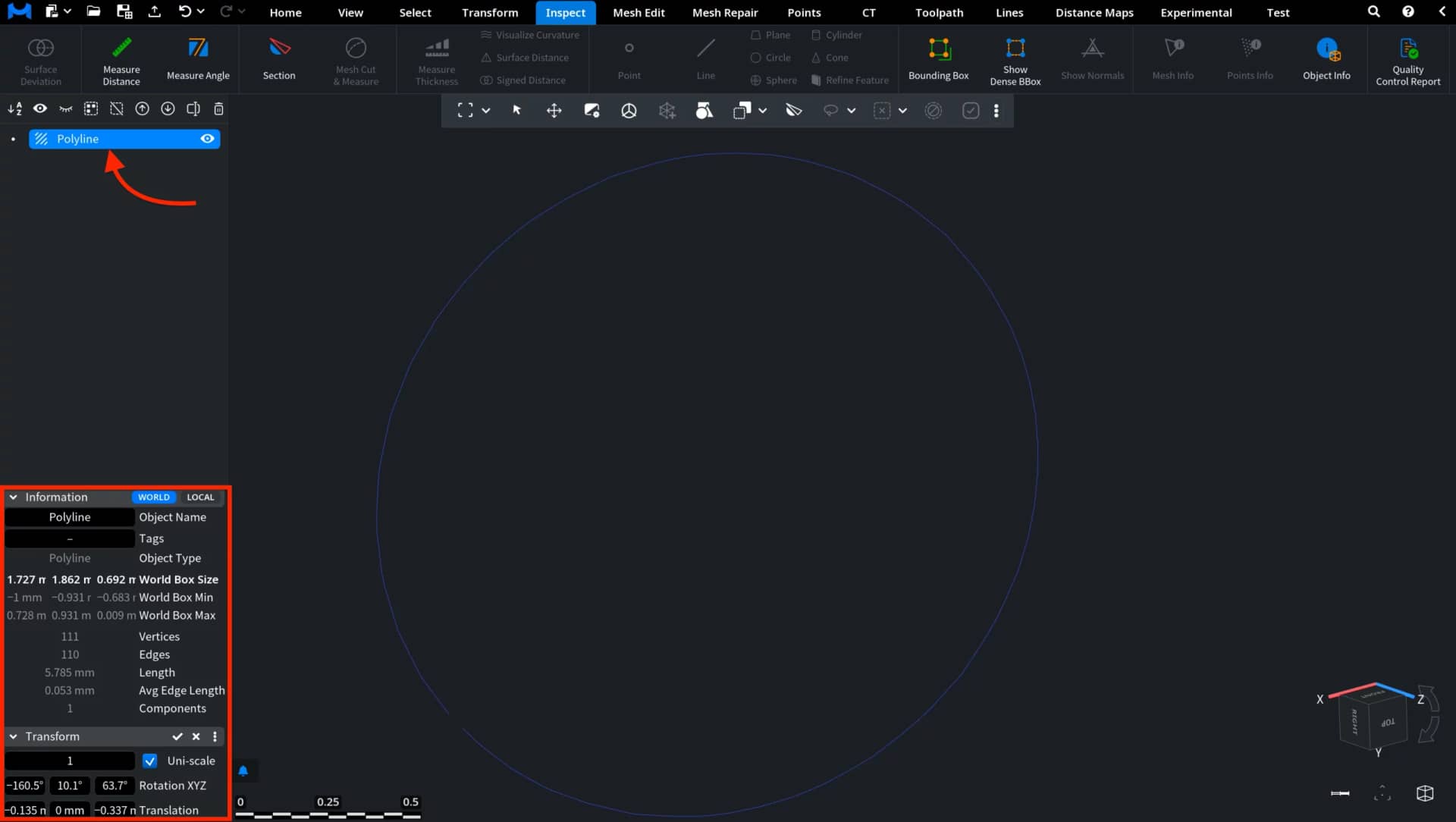Open undo history dropdown arrow
This screenshot has height=822, width=1456.
(201, 11)
